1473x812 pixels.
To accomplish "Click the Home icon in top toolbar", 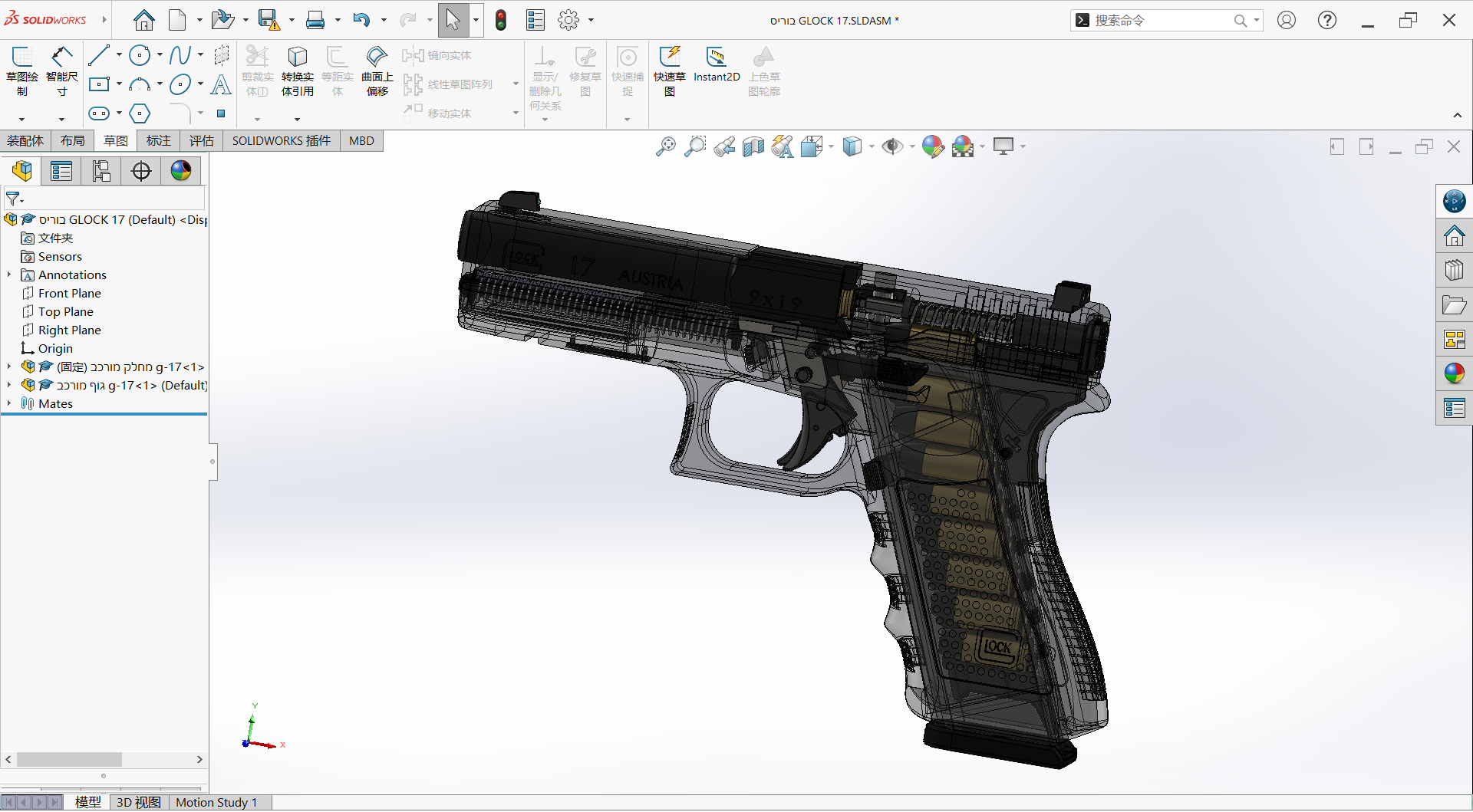I will pos(143,20).
